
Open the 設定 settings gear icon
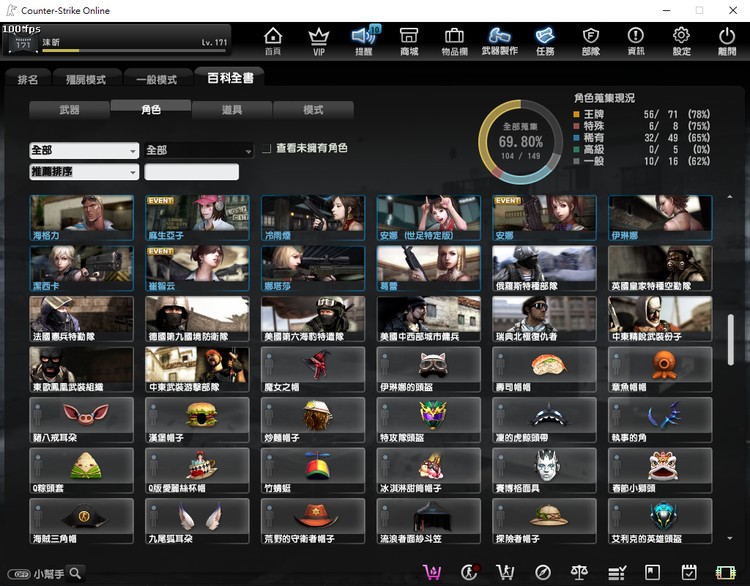(681, 41)
